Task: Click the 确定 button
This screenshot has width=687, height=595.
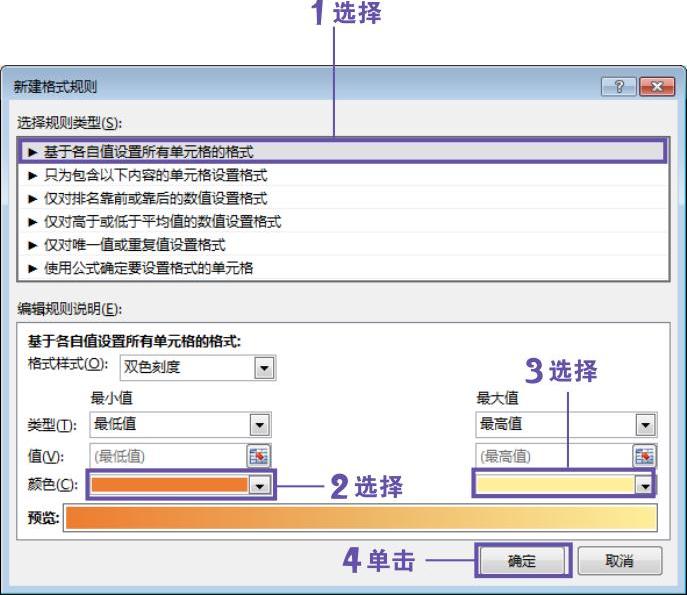Action: [521, 561]
